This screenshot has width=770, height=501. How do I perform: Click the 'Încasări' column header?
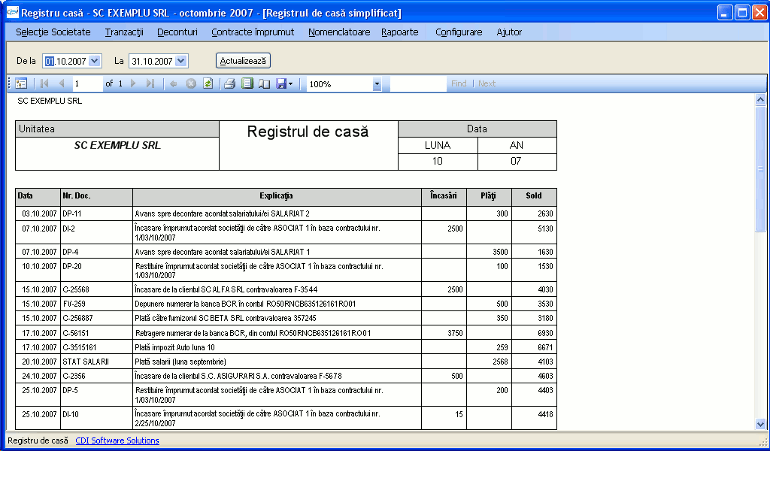pyautogui.click(x=443, y=196)
